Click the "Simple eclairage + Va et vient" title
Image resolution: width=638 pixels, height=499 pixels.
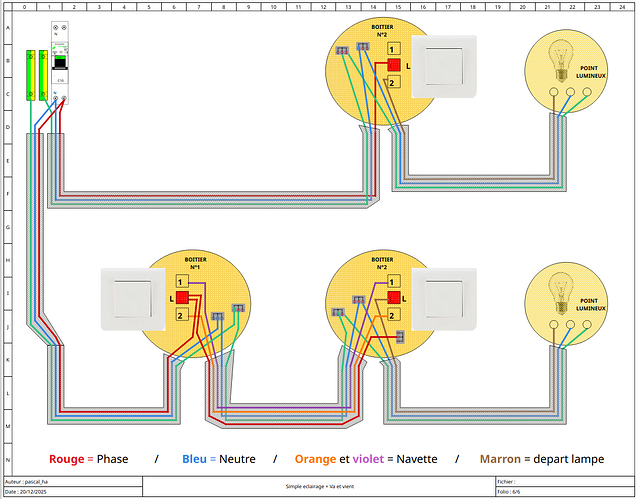(319, 486)
